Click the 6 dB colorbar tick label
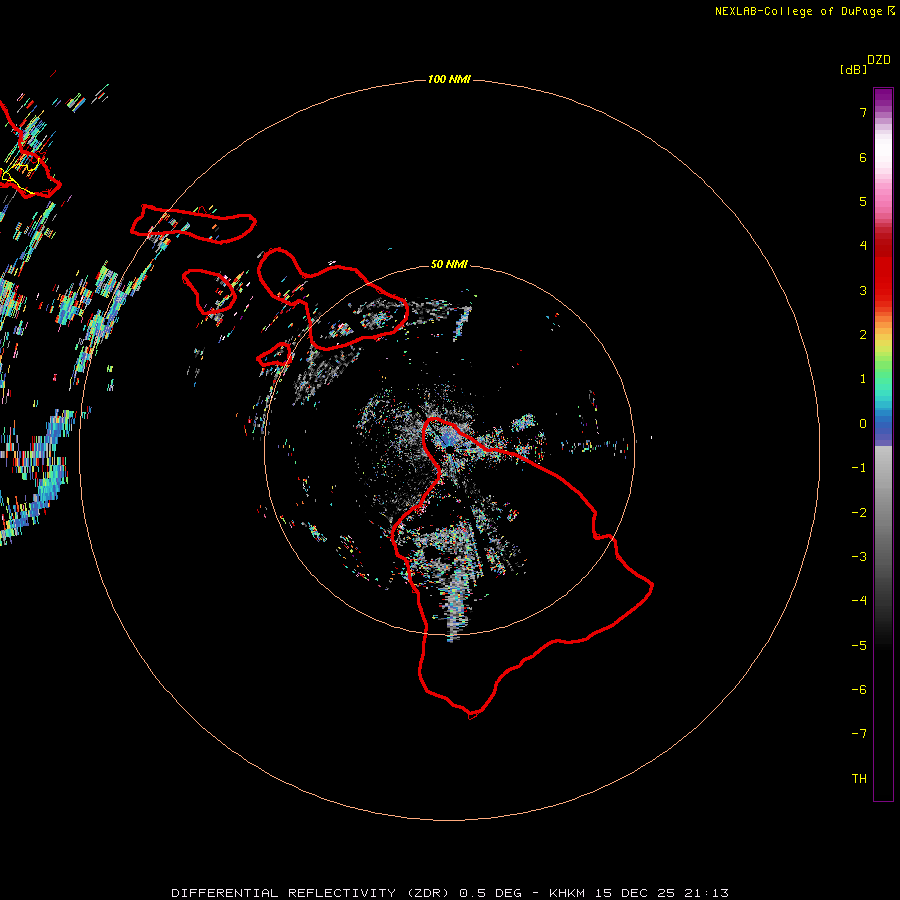 tap(863, 157)
